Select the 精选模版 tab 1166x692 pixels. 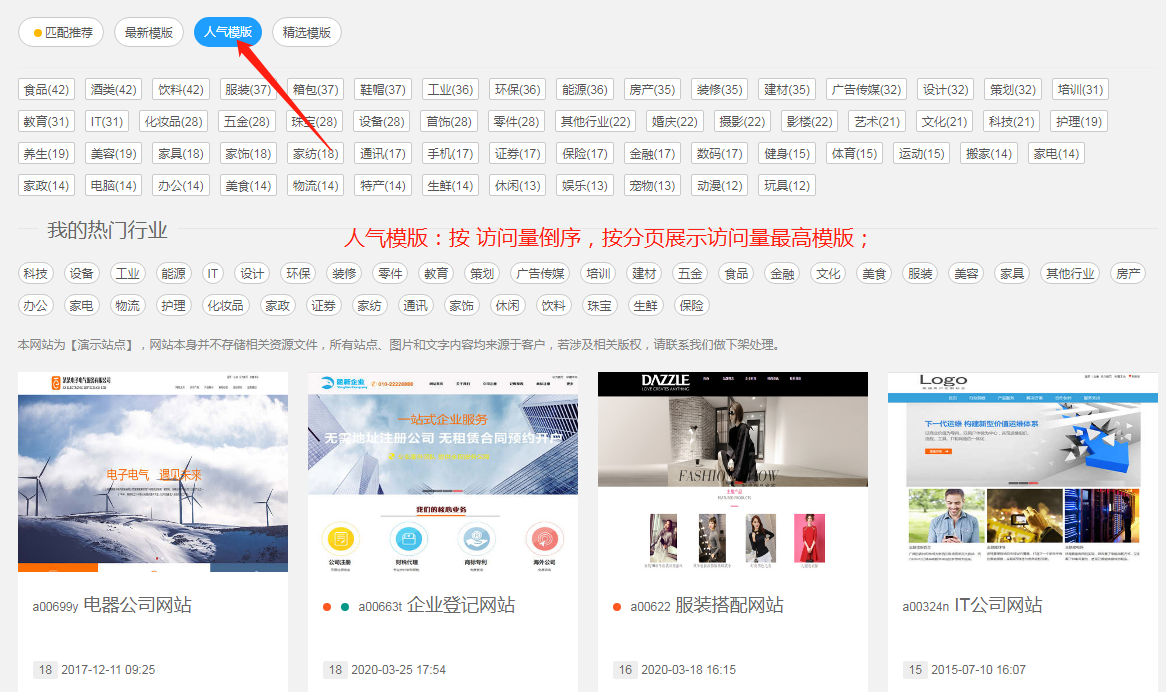(x=307, y=32)
